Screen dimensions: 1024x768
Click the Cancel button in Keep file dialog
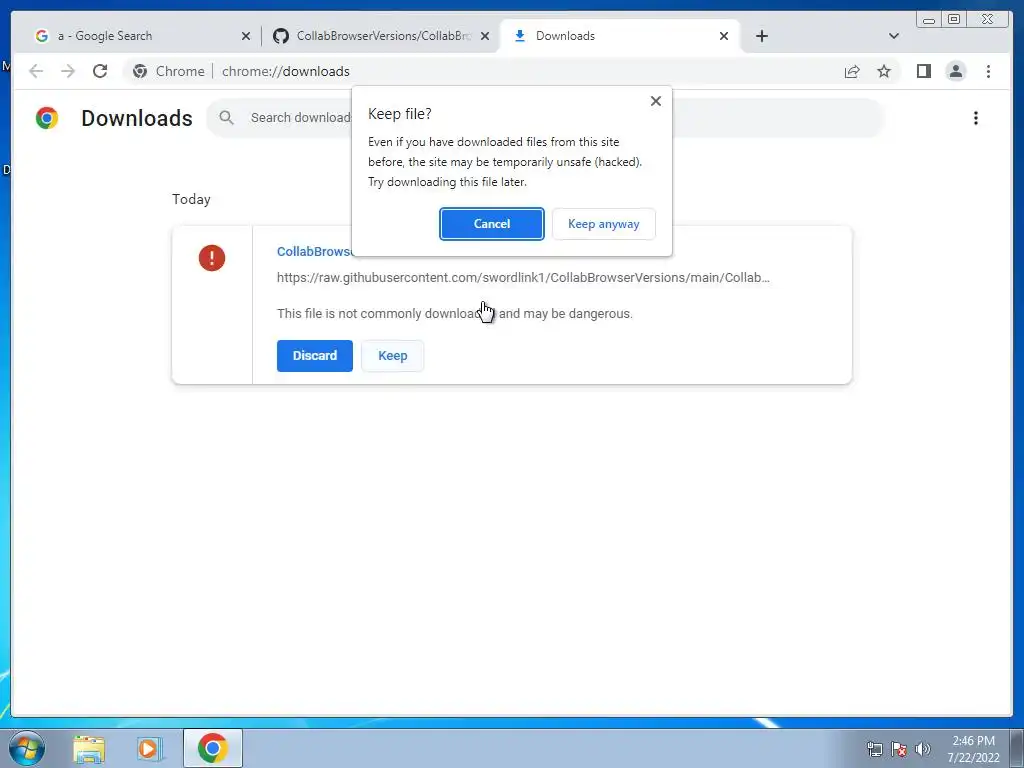[491, 224]
